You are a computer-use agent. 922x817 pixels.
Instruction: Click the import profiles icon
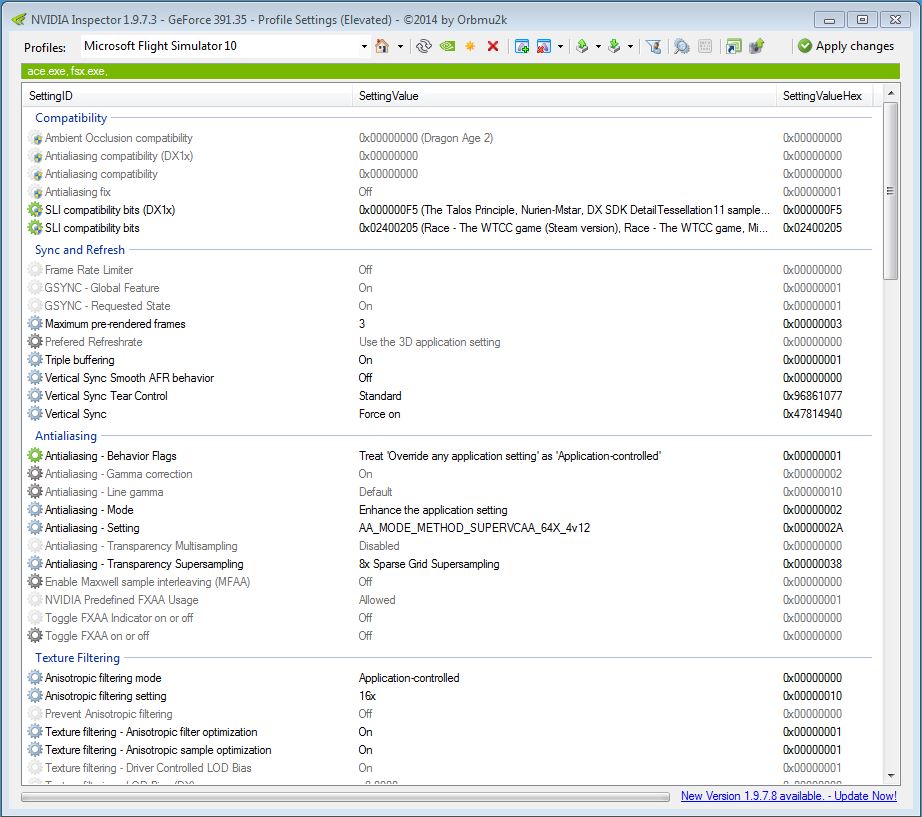pos(614,46)
